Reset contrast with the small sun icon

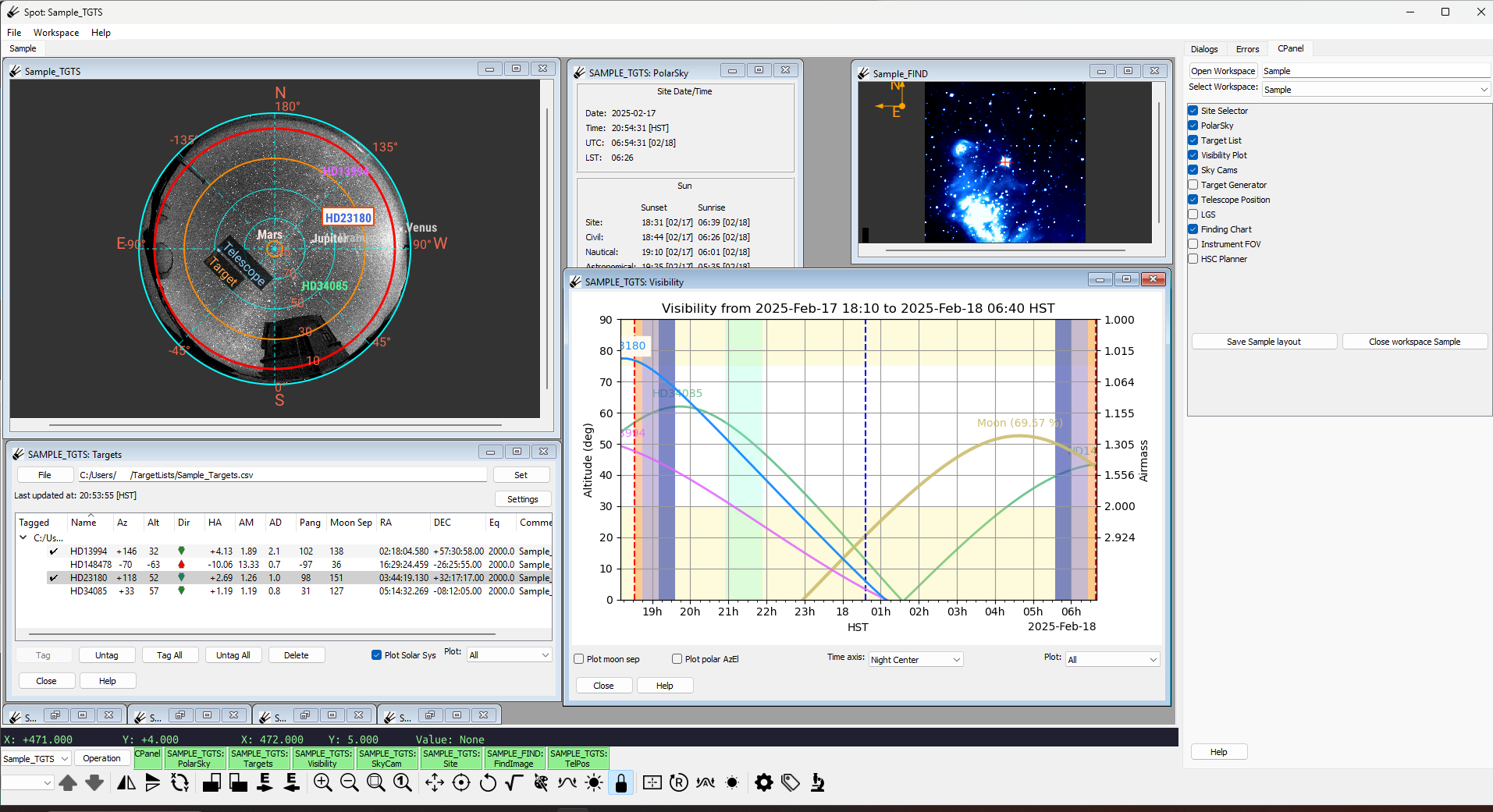[732, 782]
